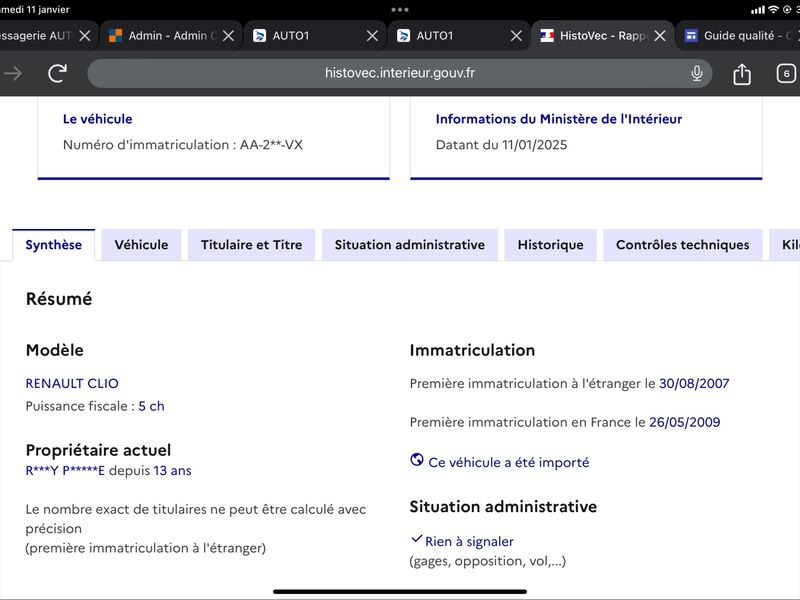Image resolution: width=800 pixels, height=600 pixels.
Task: Click the globe imported-vehicle icon
Action: click(417, 460)
